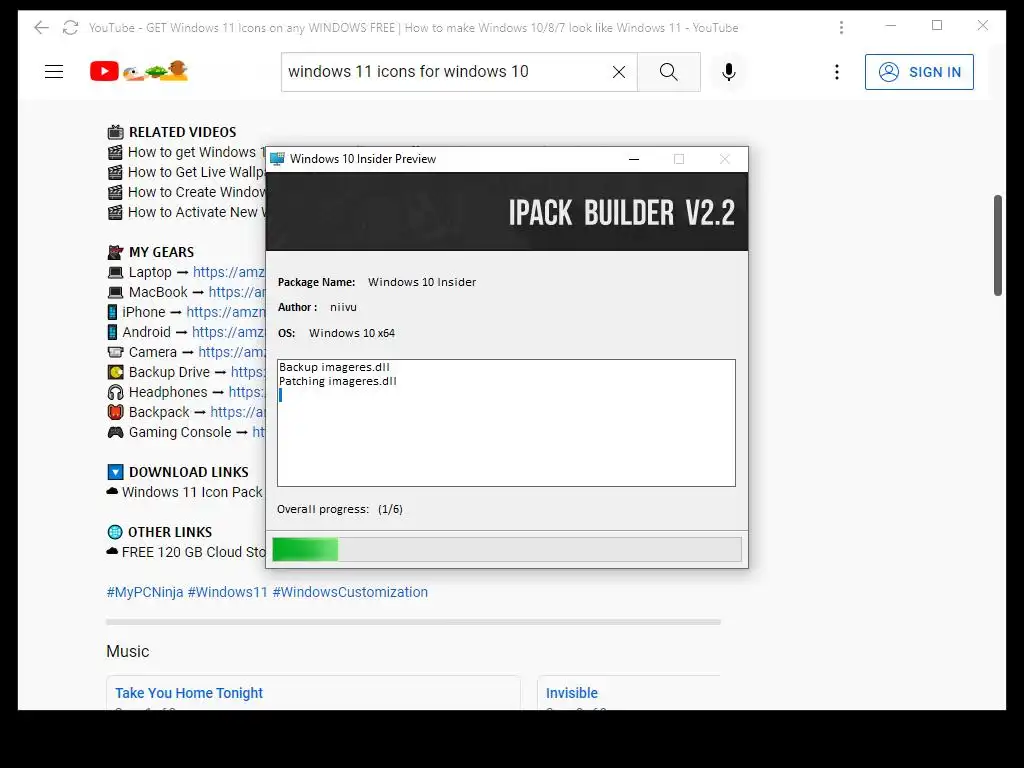Open the Backpack gear link
Screen dimensions: 1024x768
(x=238, y=412)
